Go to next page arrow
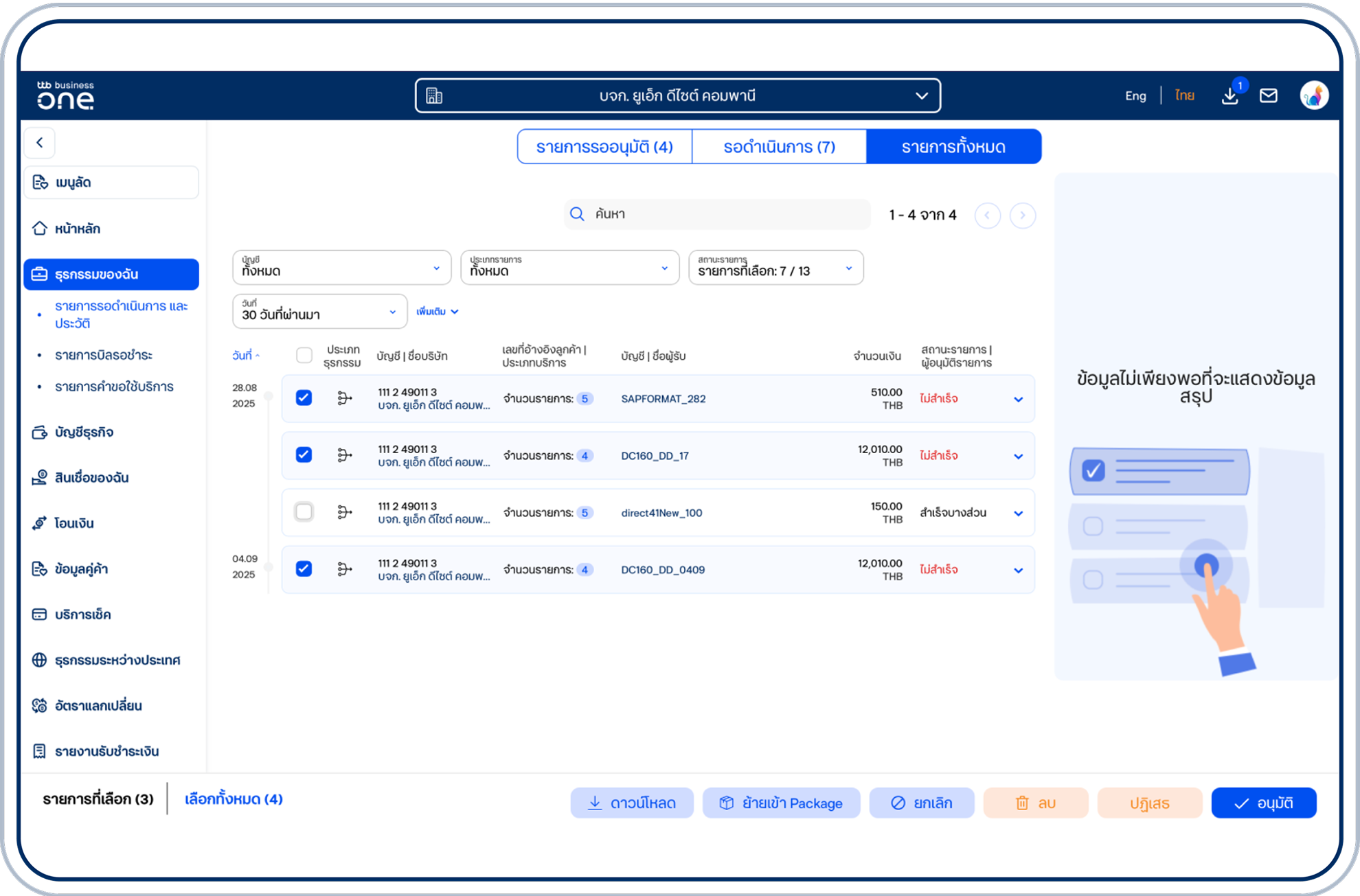The width and height of the screenshot is (1360, 896). 1022,216
